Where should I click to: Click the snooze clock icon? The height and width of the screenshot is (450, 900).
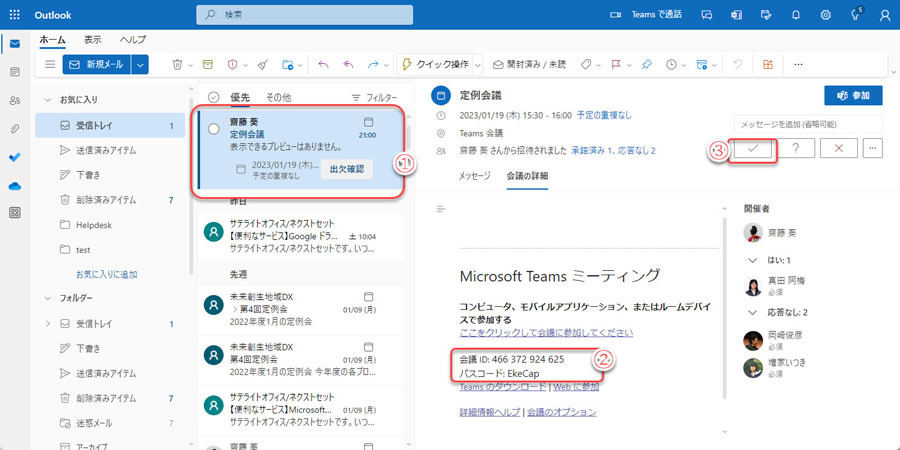(671, 65)
